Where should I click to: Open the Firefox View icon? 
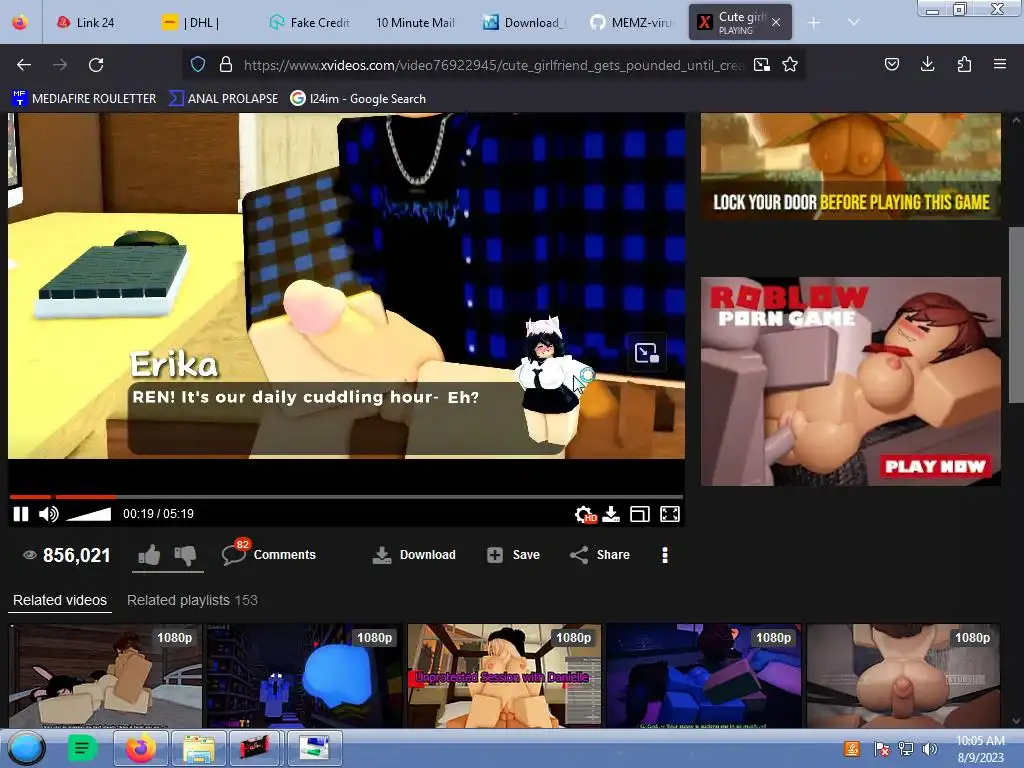click(20, 22)
